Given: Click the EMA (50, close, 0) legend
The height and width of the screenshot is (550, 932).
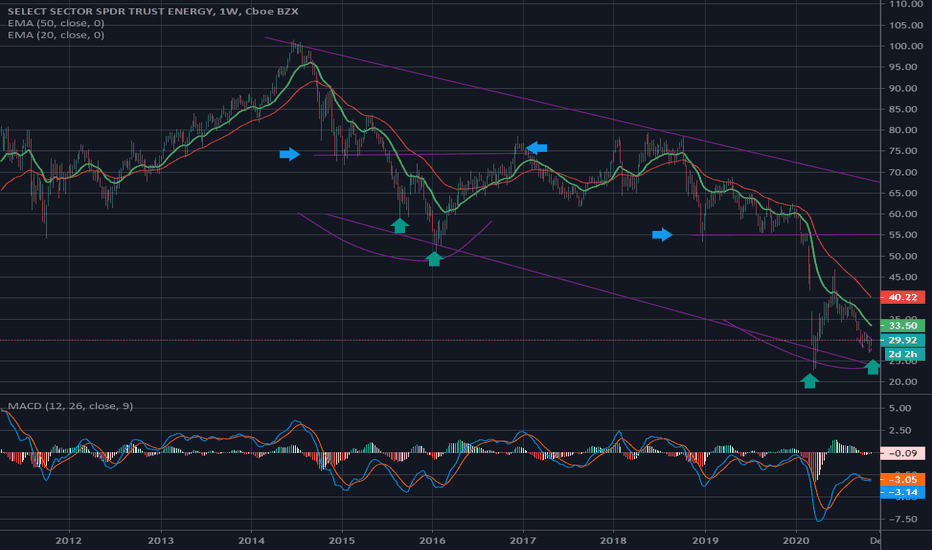Looking at the screenshot, I should pos(56,23).
